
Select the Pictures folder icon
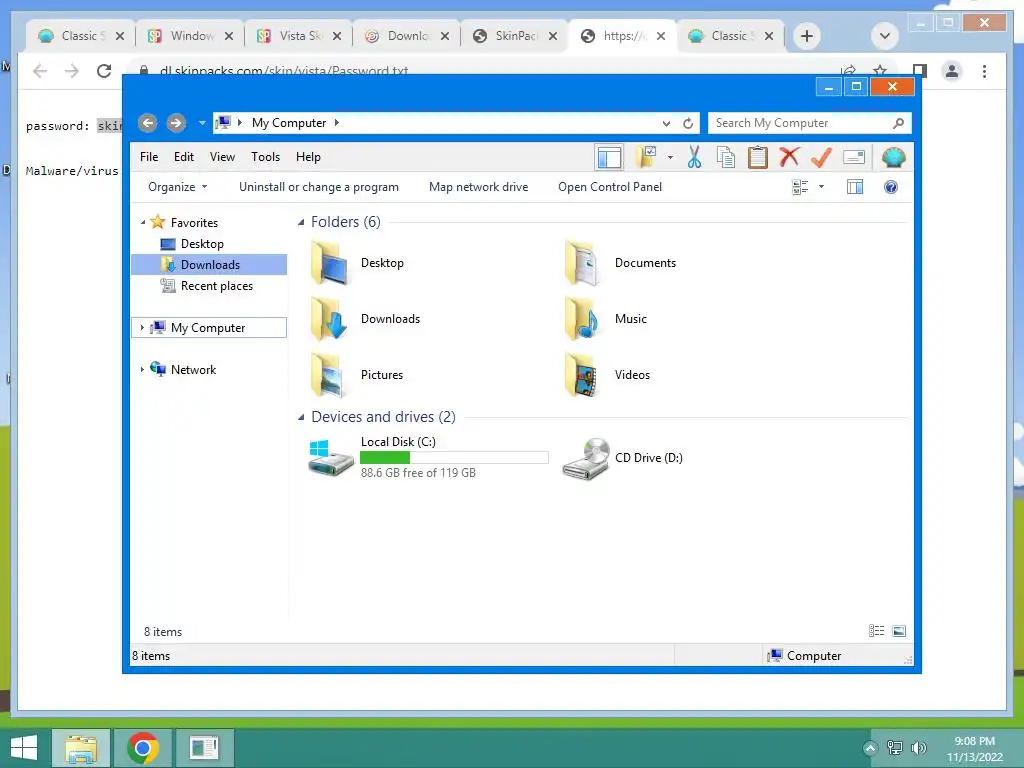point(329,375)
